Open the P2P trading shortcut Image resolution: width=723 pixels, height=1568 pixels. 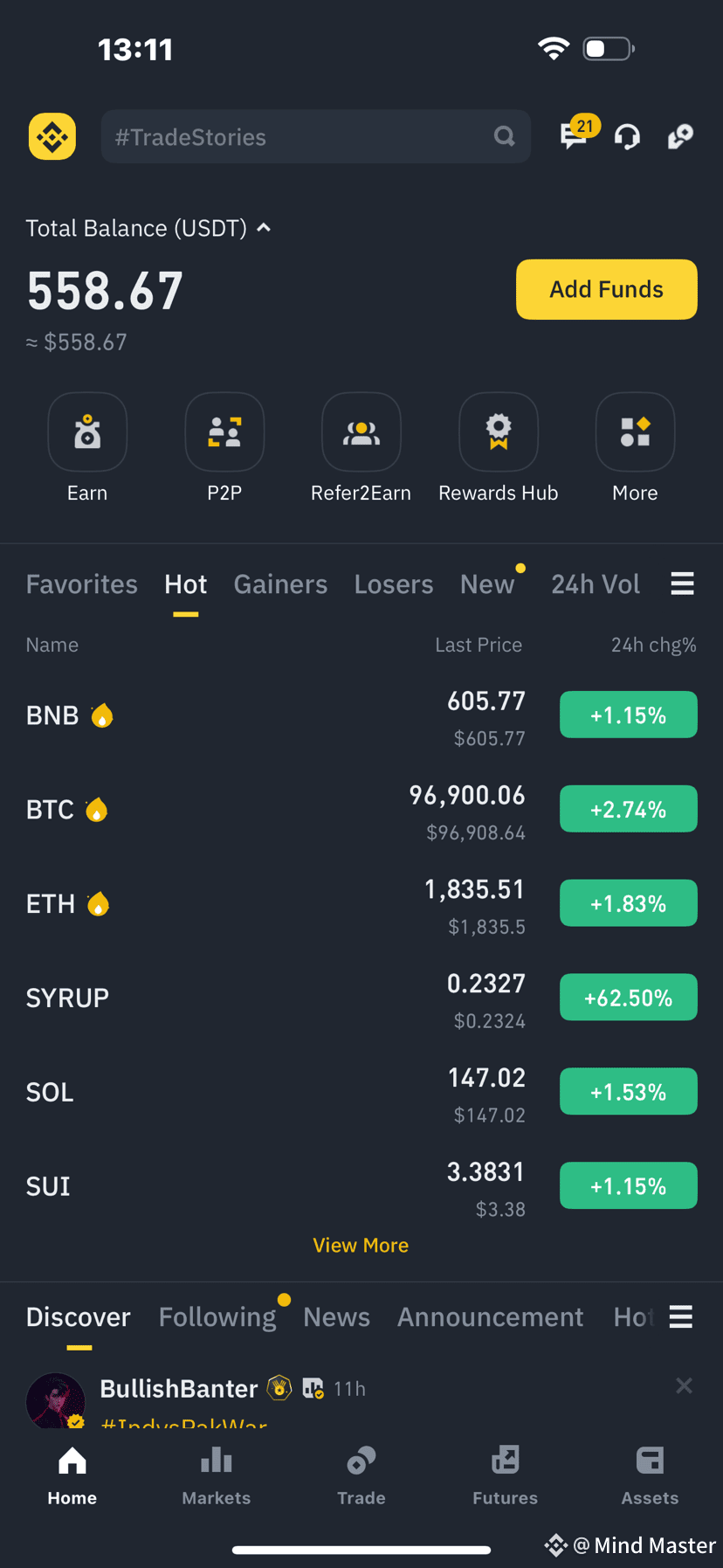pyautogui.click(x=224, y=432)
